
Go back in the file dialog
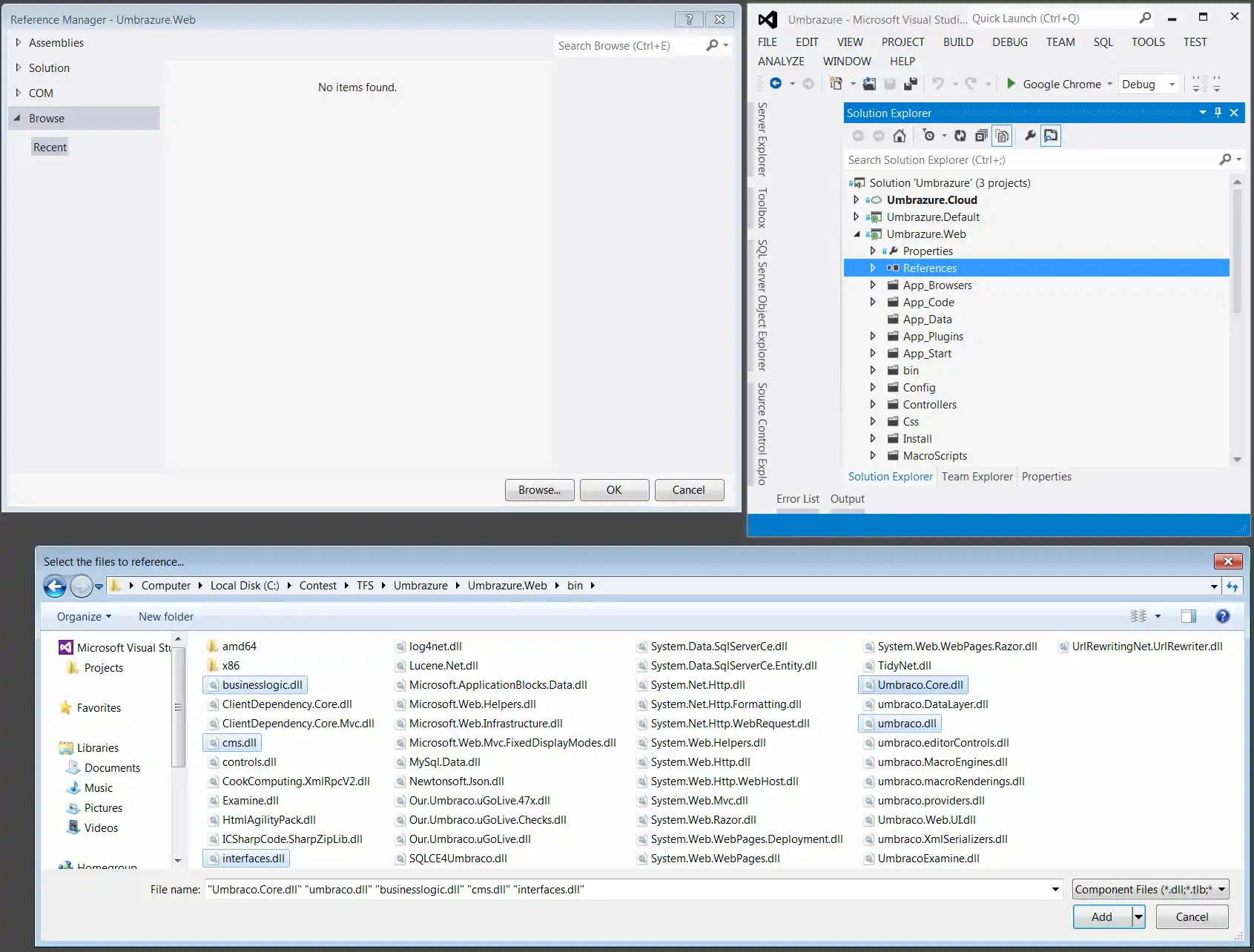tap(55, 586)
